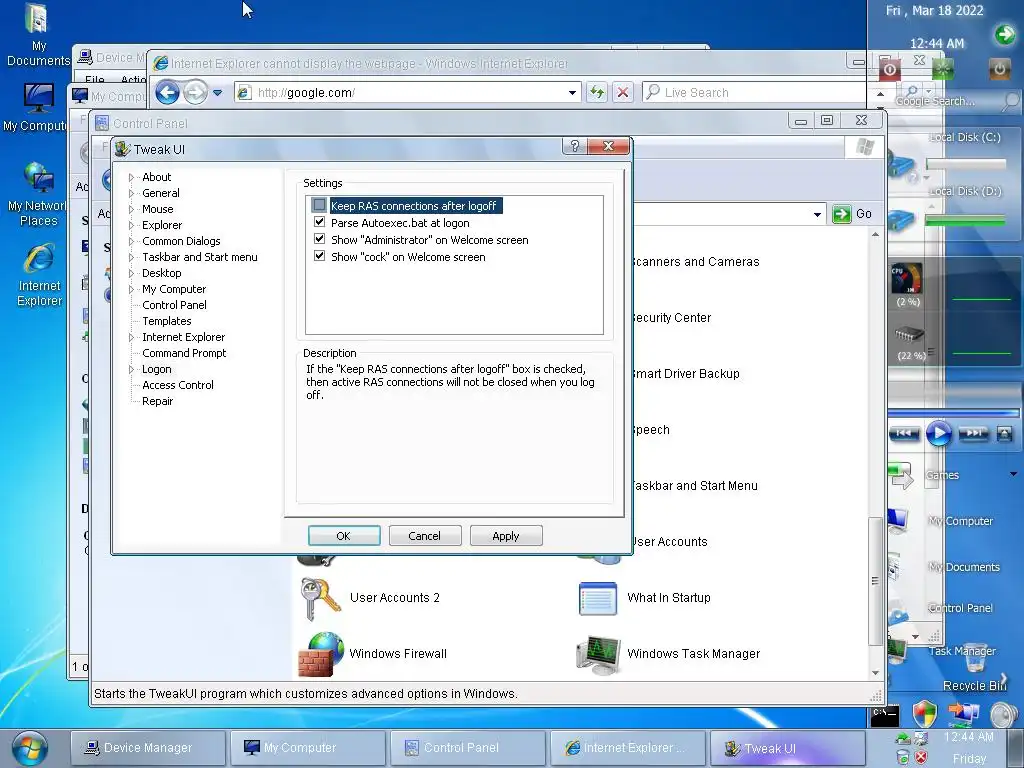Select Access Control in Tweak UI tree
The height and width of the screenshot is (768, 1024).
[178, 385]
